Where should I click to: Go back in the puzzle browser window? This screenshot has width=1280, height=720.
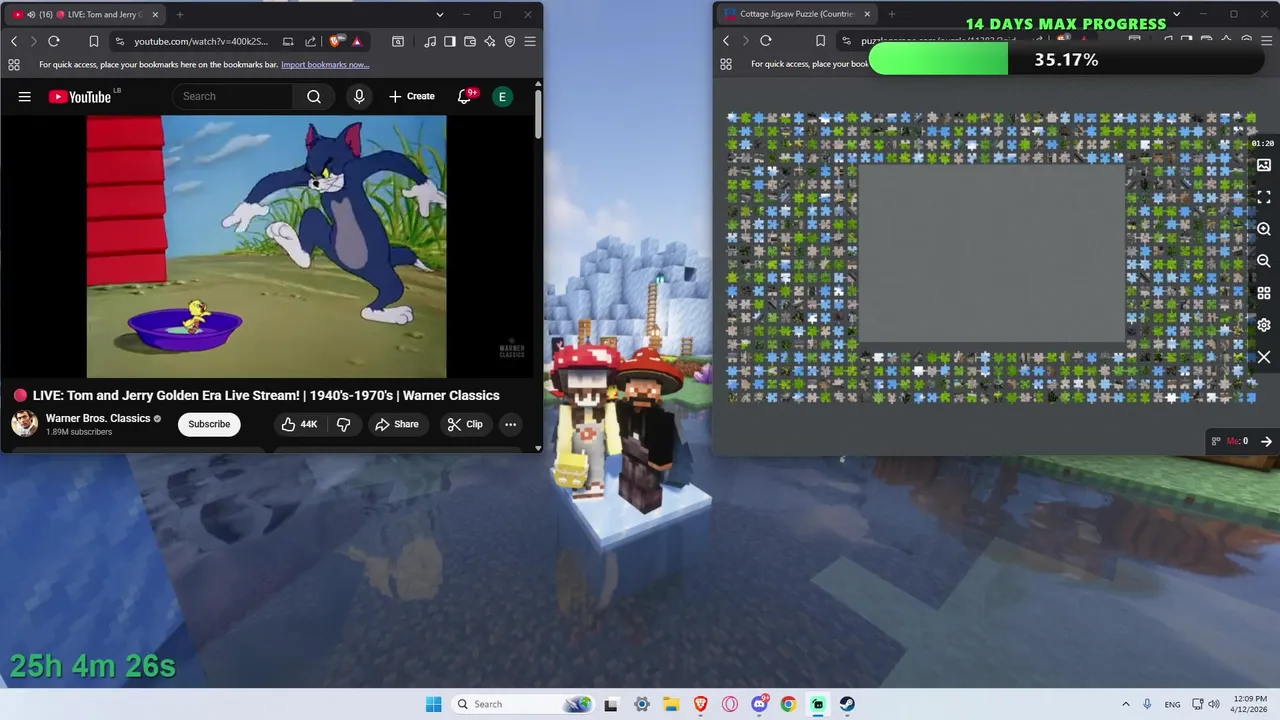pos(726,41)
